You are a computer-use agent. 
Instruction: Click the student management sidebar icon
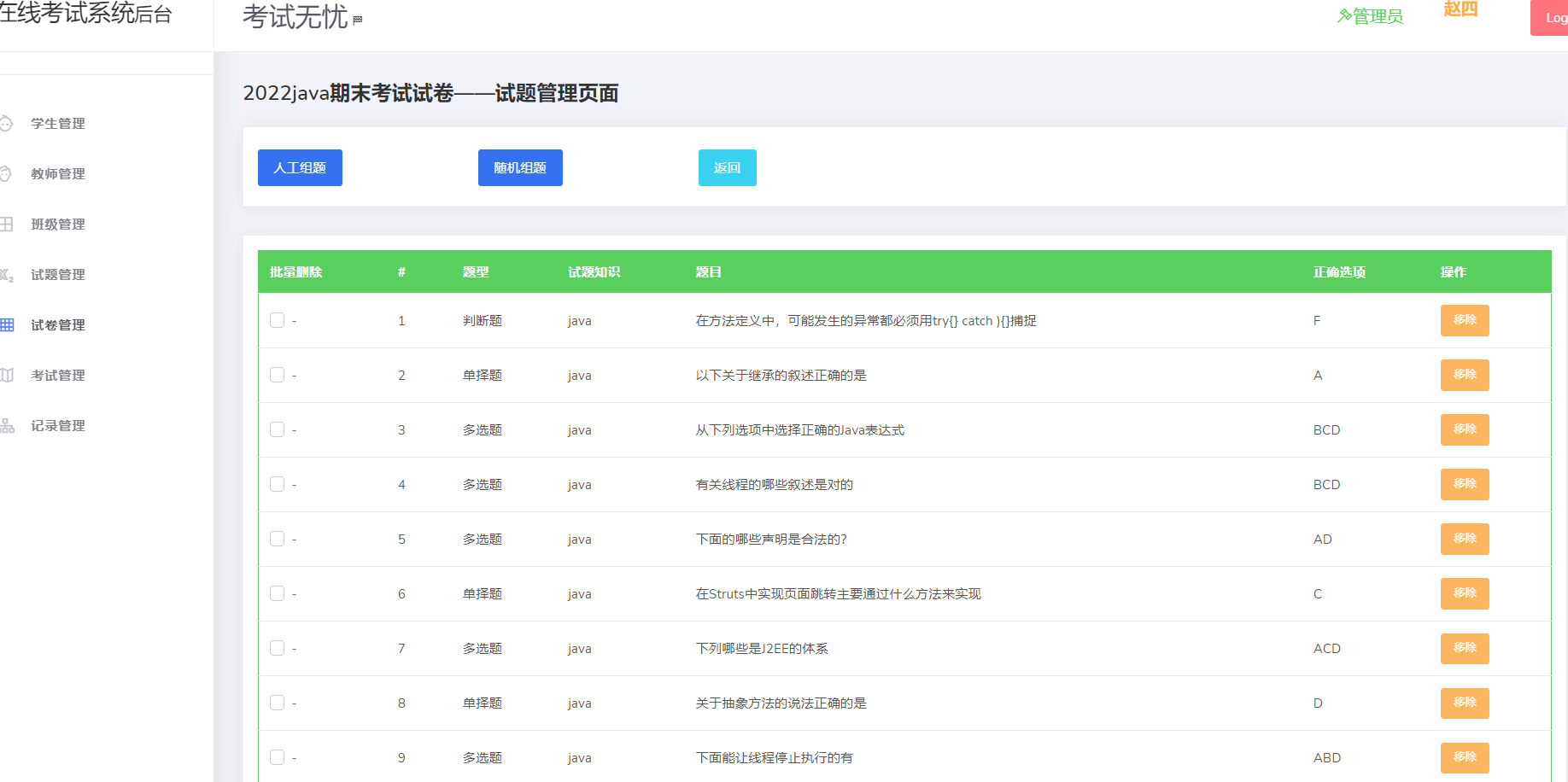6,124
